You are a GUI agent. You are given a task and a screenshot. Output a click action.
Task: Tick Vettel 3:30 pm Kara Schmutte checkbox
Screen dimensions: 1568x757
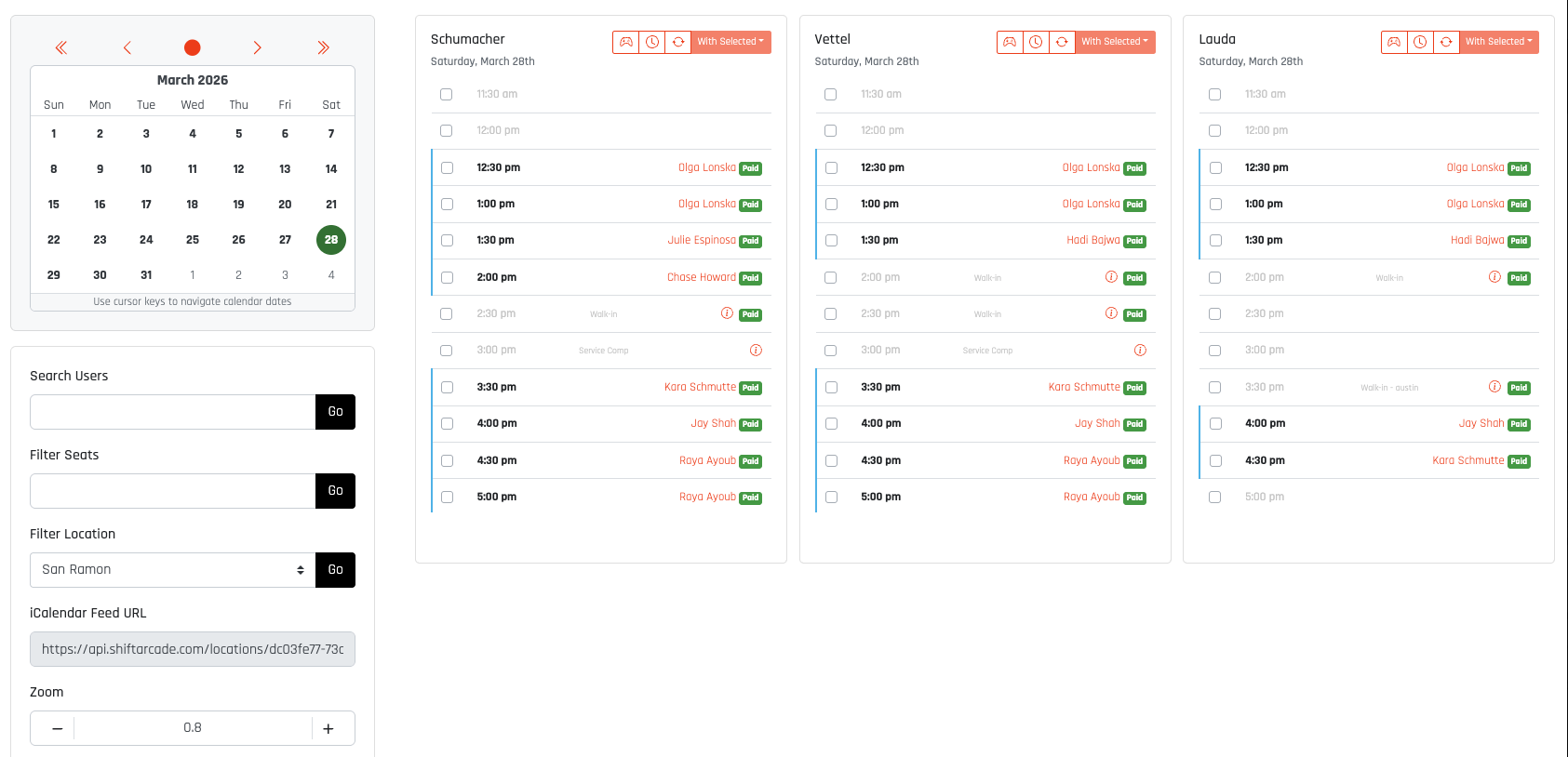pyautogui.click(x=831, y=388)
